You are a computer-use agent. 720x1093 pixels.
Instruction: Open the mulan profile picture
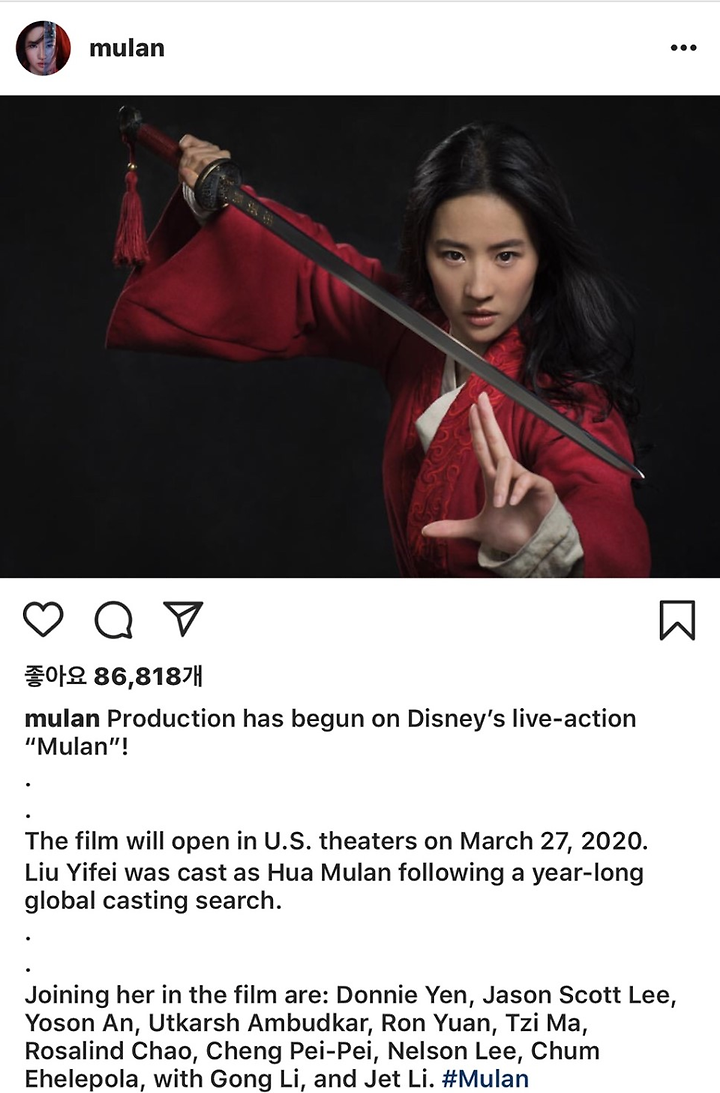pyautogui.click(x=43, y=48)
